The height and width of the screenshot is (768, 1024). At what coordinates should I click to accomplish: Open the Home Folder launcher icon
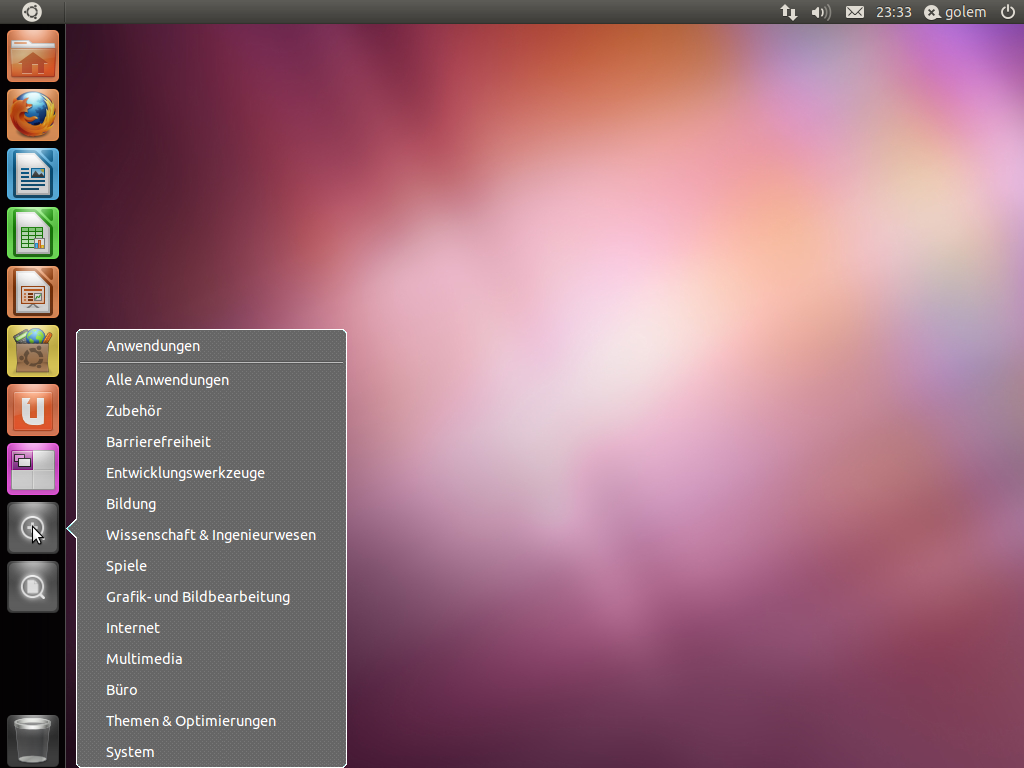33,56
